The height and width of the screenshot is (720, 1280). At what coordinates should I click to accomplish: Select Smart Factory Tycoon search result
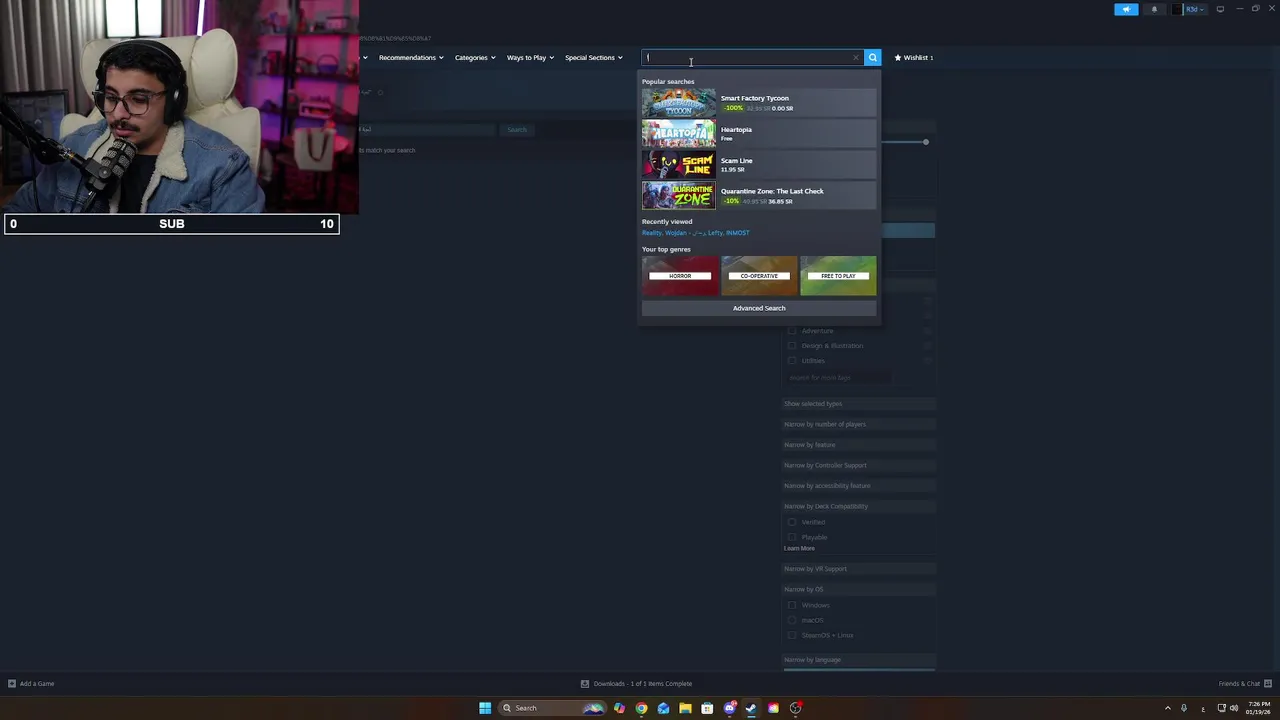tap(759, 103)
